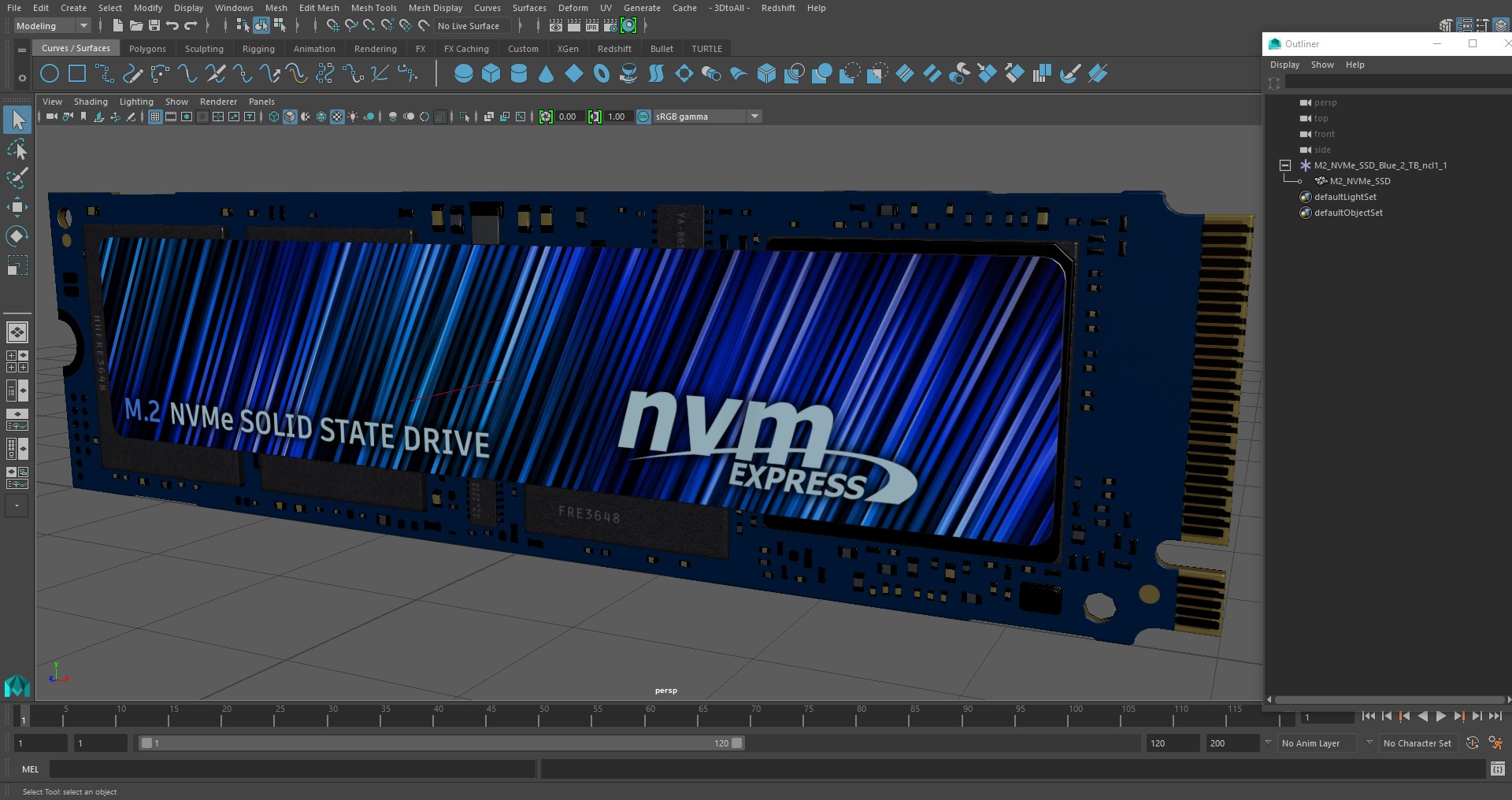Open the Outliner Show menu
The height and width of the screenshot is (800, 1512).
pyautogui.click(x=1322, y=65)
